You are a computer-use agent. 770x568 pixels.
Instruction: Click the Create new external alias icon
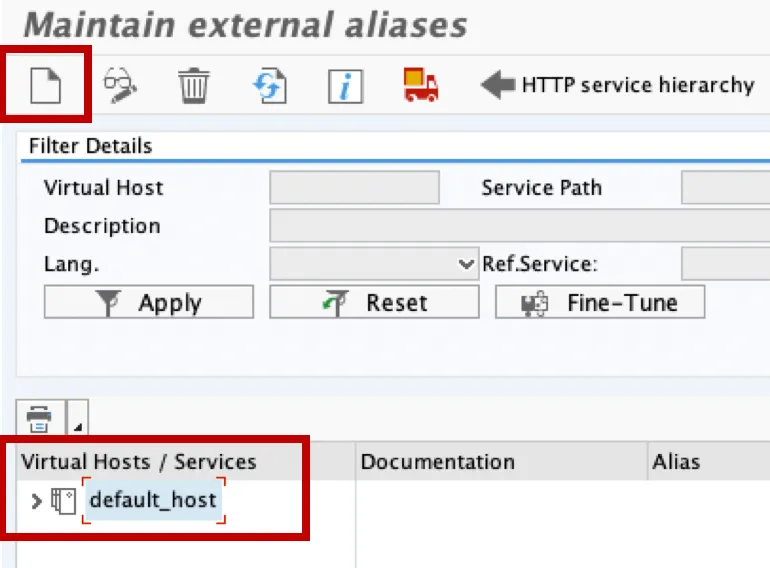[46, 85]
